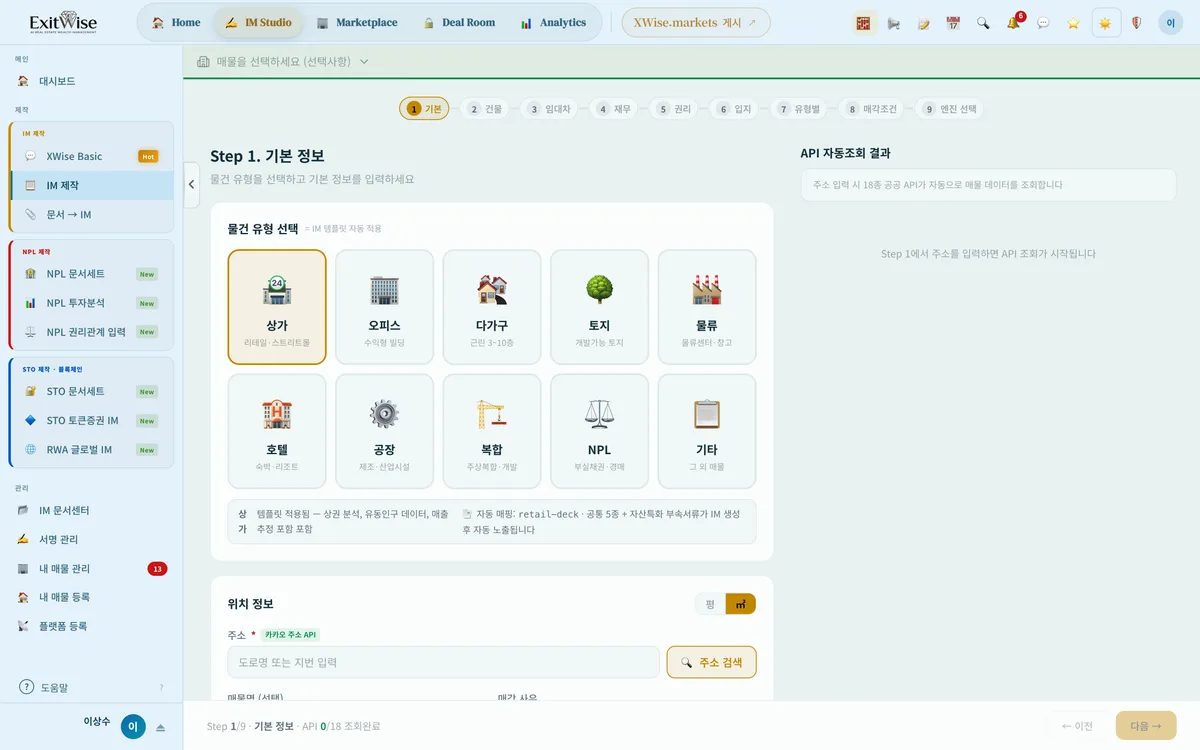Go to the Home tab

point(176,22)
